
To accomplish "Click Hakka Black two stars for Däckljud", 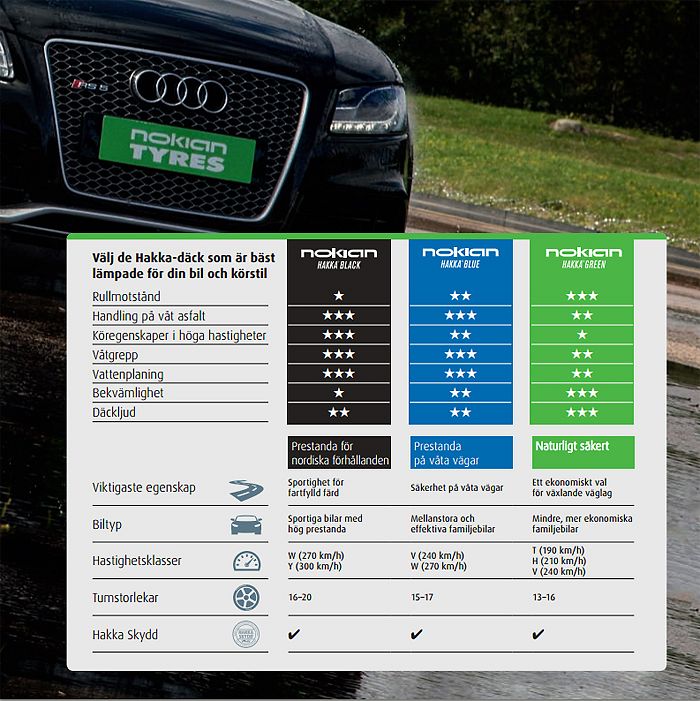I will click(339, 412).
